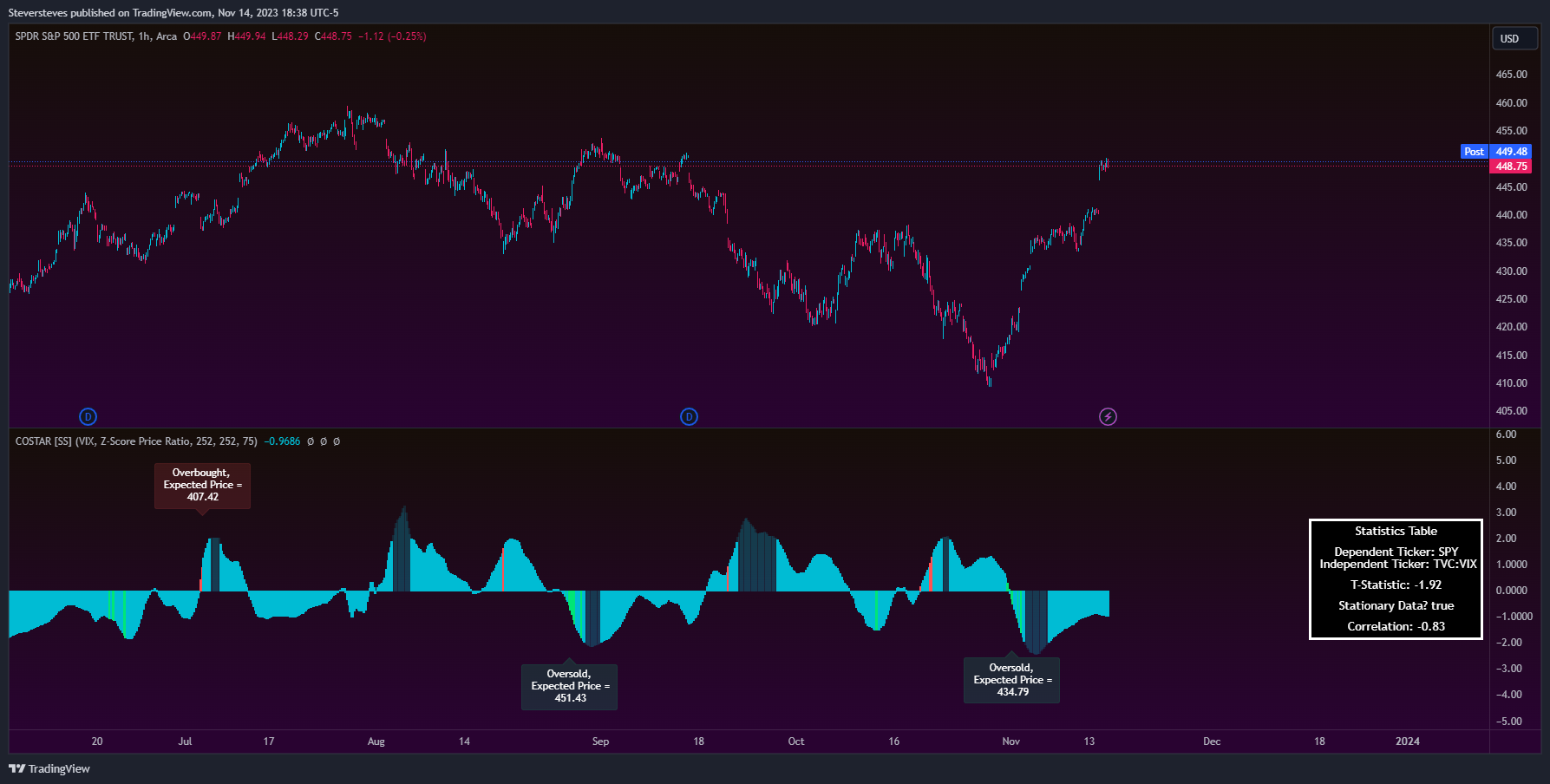Click the T-Statistic: -1.92 row

click(1396, 585)
